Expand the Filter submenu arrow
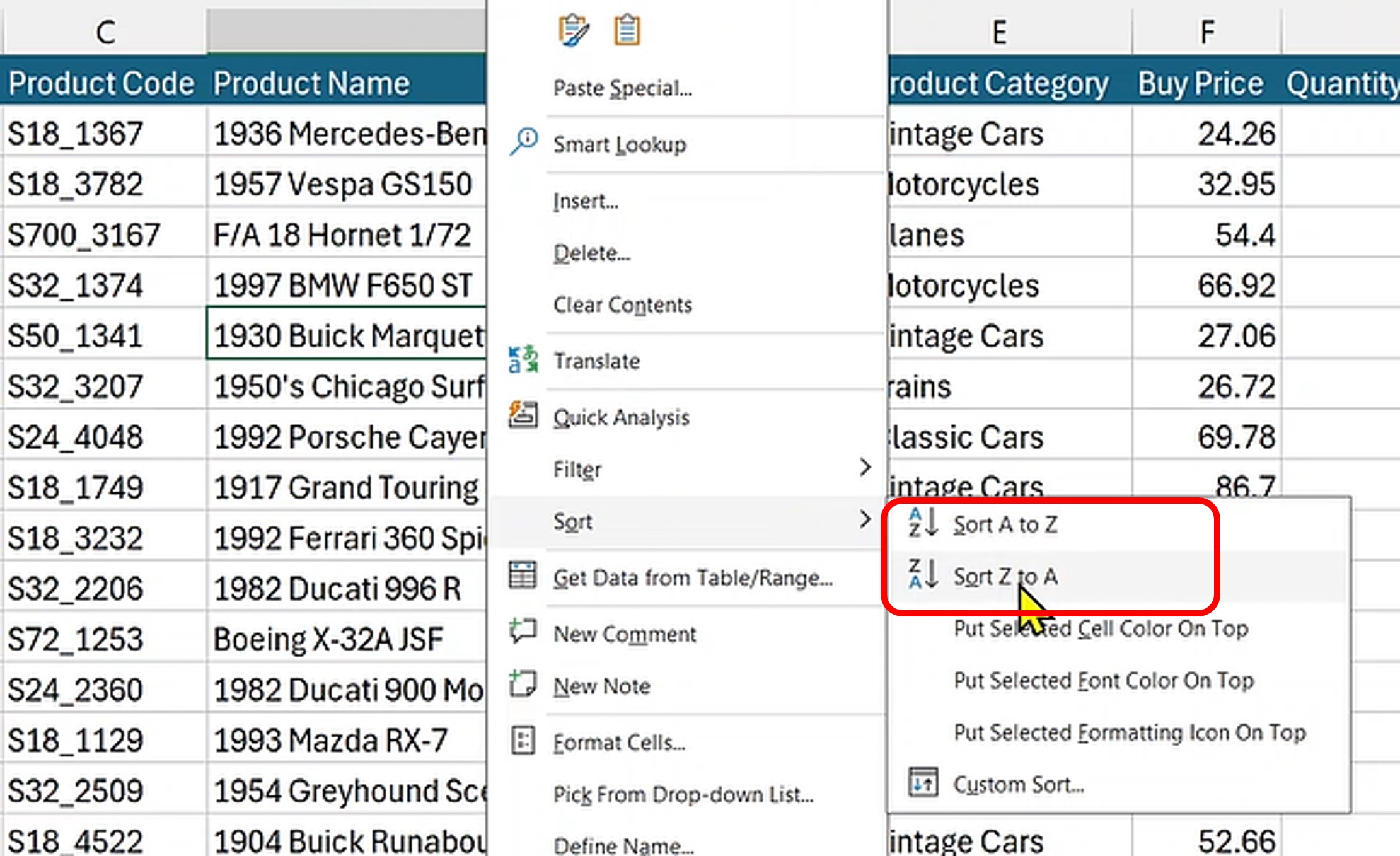Screen dimensions: 1400x856 click(865, 468)
